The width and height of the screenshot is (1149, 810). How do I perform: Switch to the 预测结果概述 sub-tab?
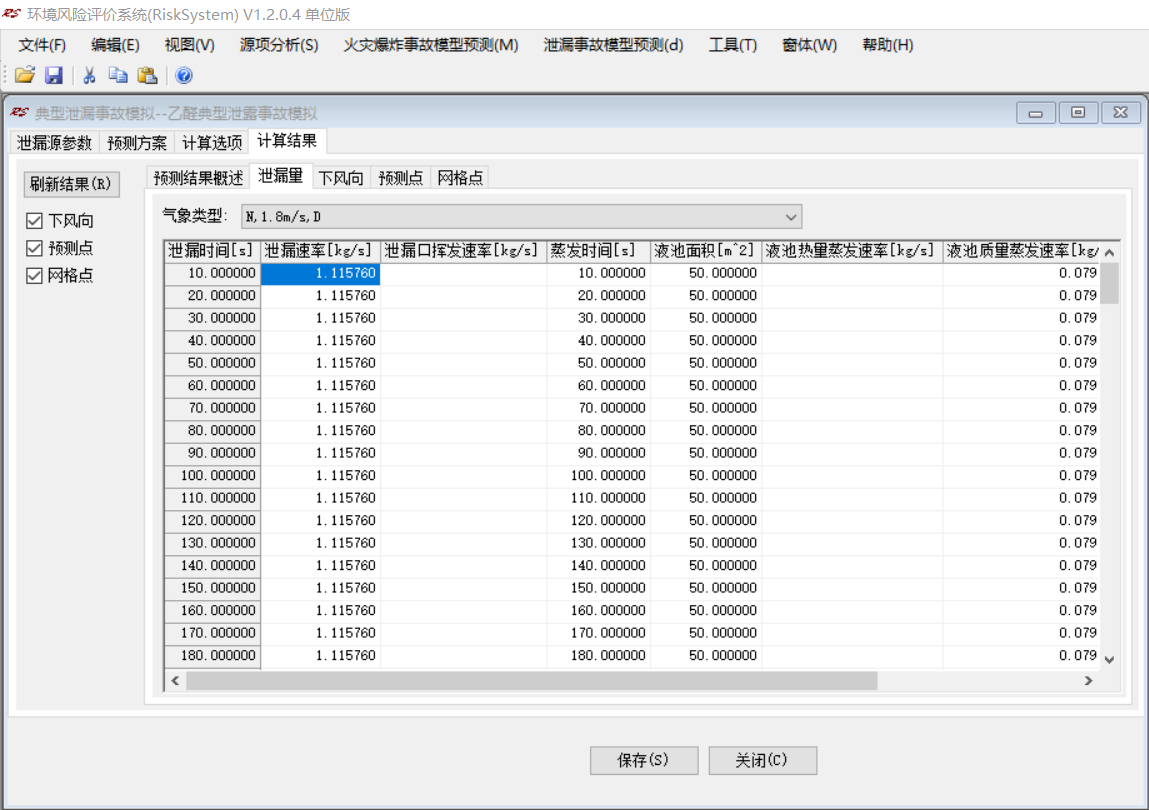[x=198, y=177]
